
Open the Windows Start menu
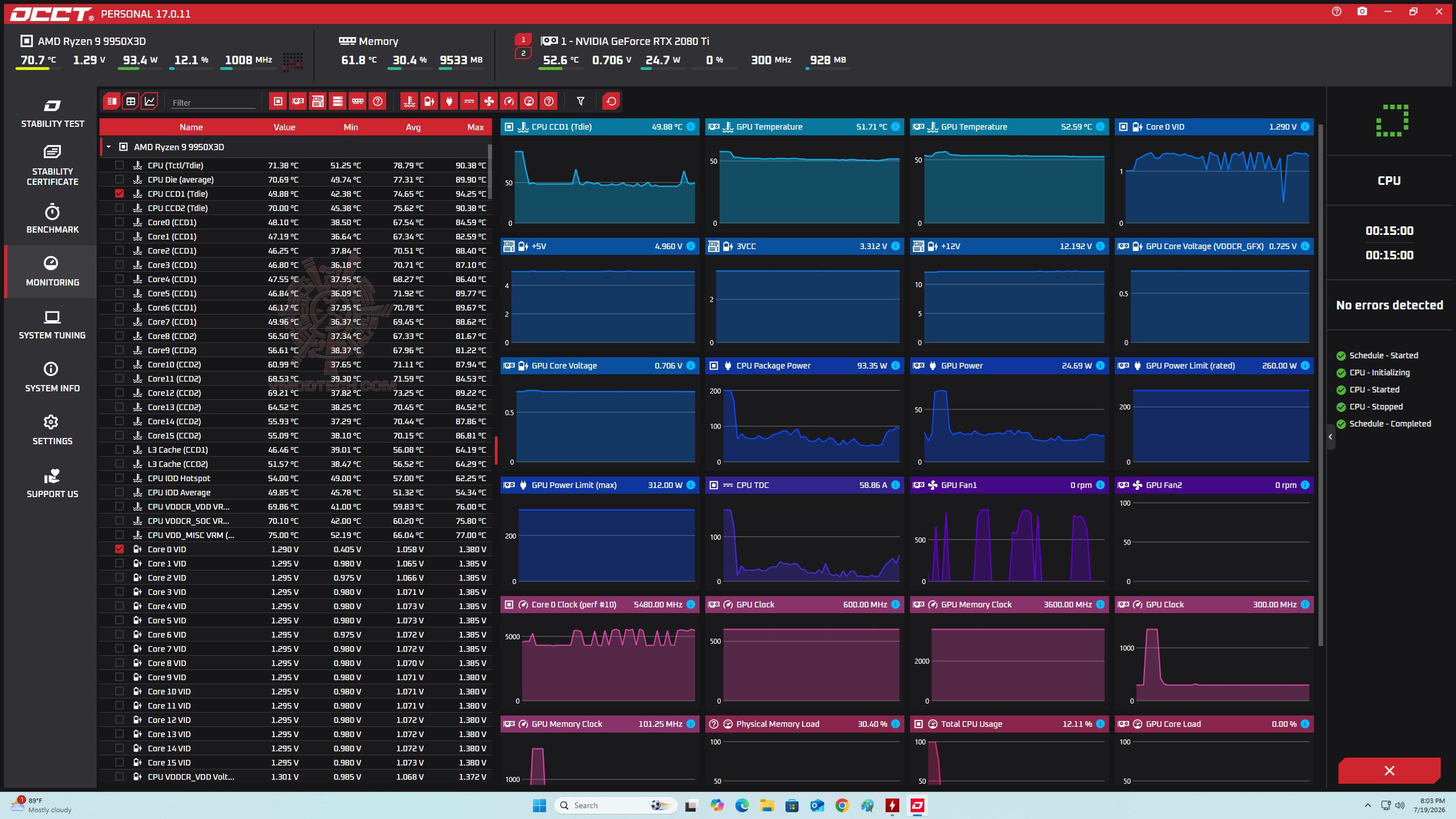pyautogui.click(x=539, y=805)
